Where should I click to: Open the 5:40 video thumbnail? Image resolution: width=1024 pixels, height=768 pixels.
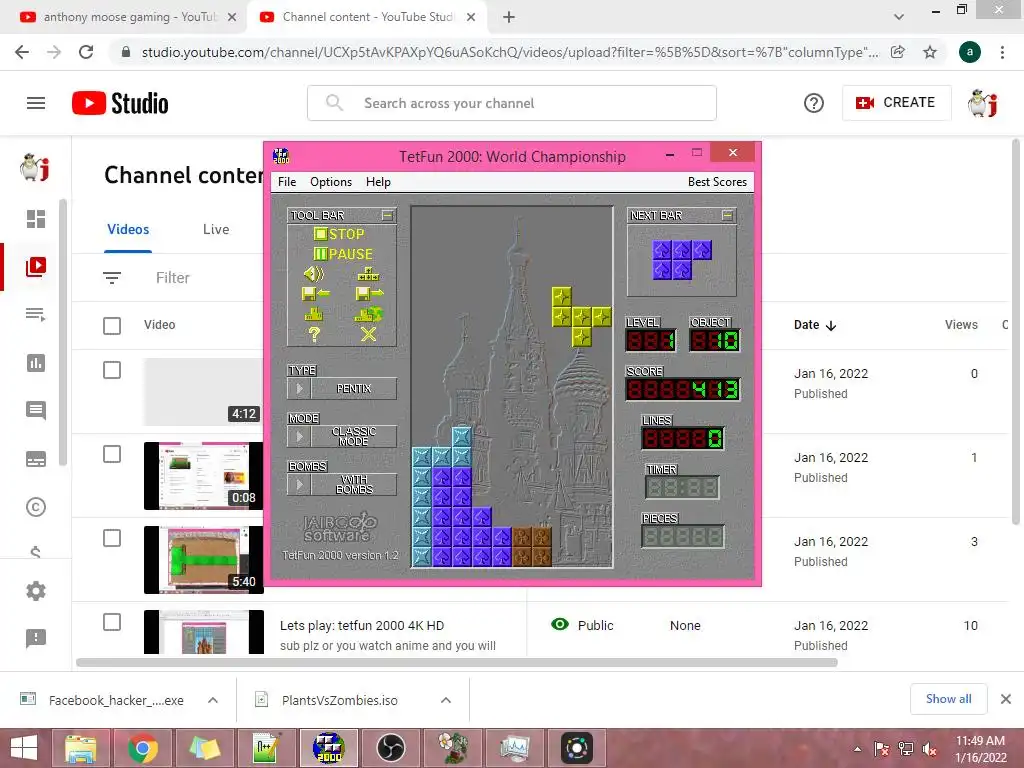204,560
